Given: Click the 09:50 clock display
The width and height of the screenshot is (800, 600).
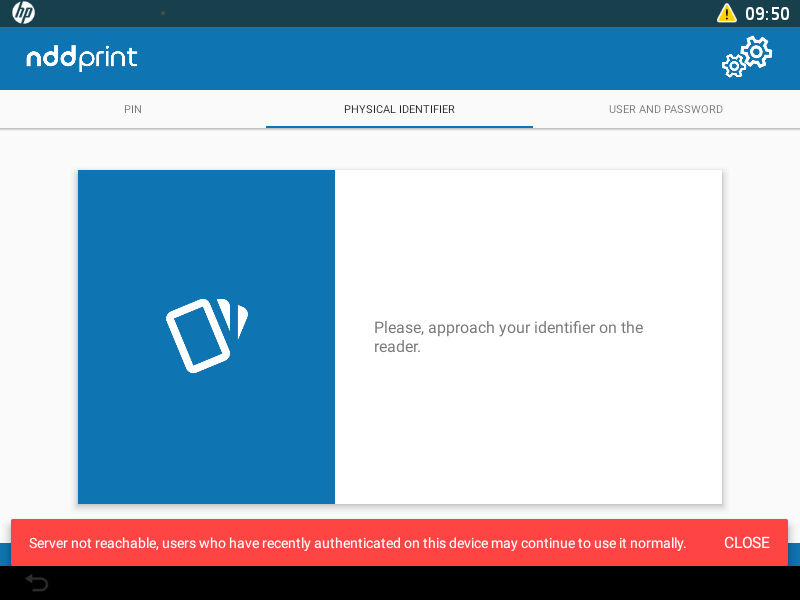Looking at the screenshot, I should 767,14.
